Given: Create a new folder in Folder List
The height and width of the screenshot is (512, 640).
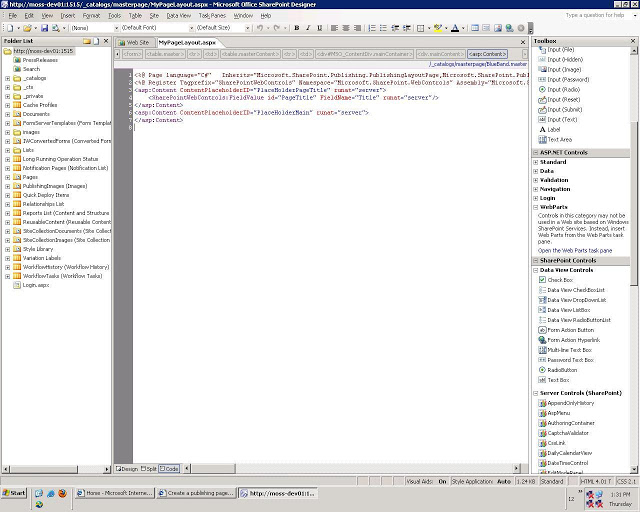Looking at the screenshot, I should click(87, 41).
